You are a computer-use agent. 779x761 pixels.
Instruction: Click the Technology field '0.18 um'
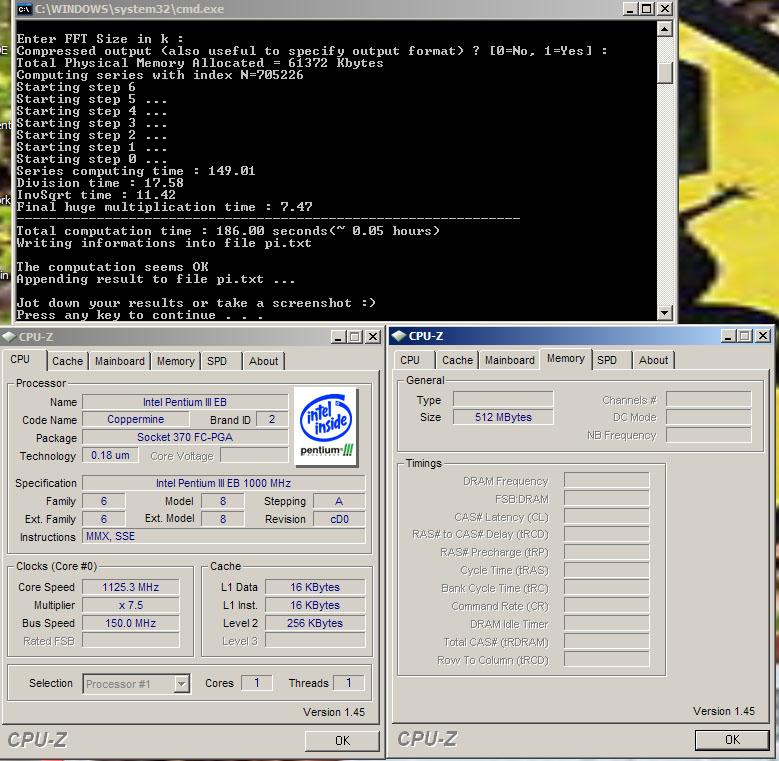click(x=110, y=455)
